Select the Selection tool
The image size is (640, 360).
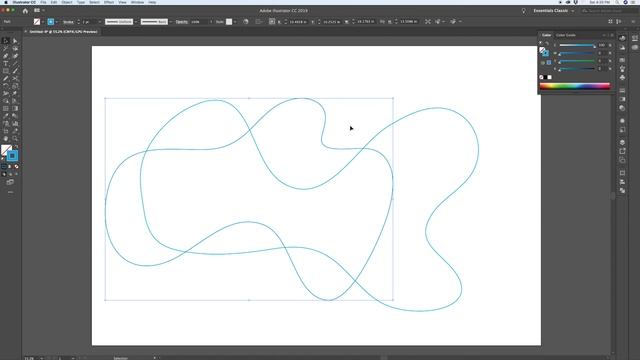pyautogui.click(x=6, y=41)
